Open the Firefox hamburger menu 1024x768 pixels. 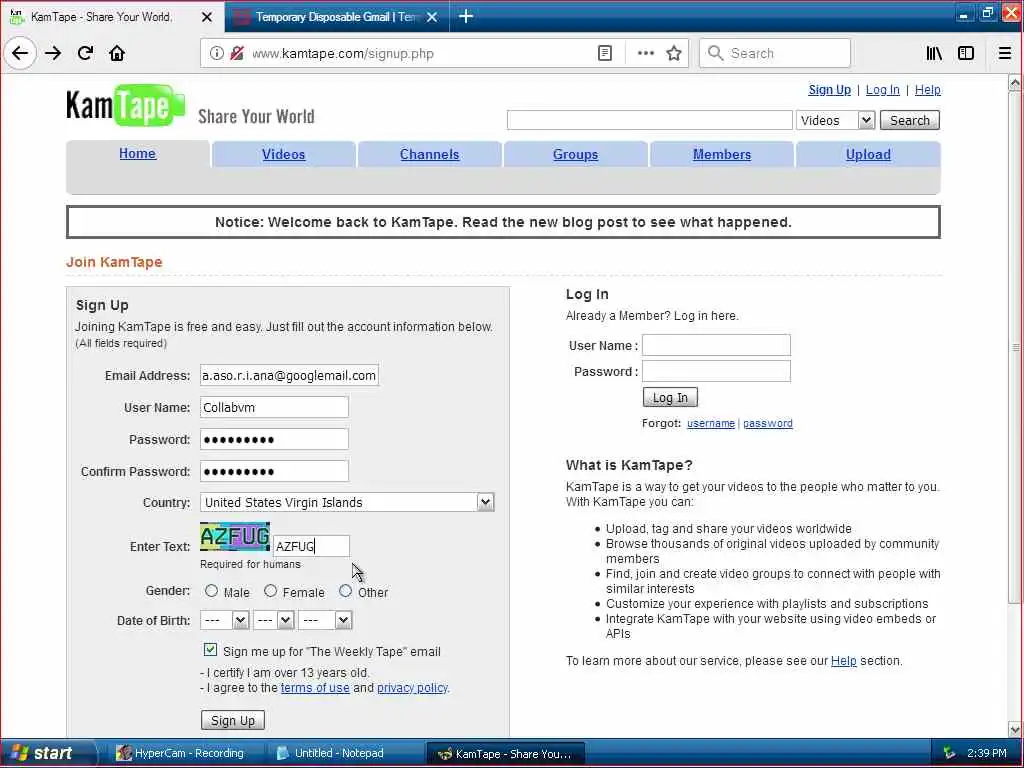(1005, 53)
